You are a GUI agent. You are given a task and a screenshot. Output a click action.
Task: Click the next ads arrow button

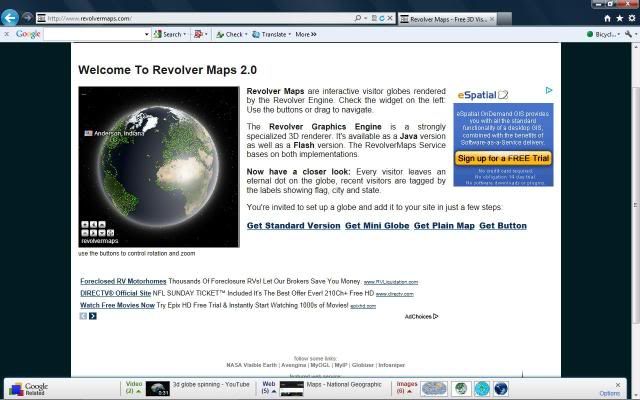(x=93, y=316)
